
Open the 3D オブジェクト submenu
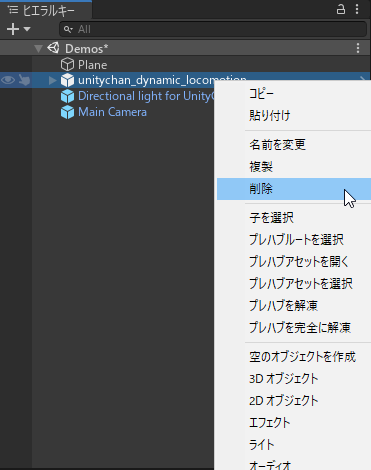coord(294,379)
